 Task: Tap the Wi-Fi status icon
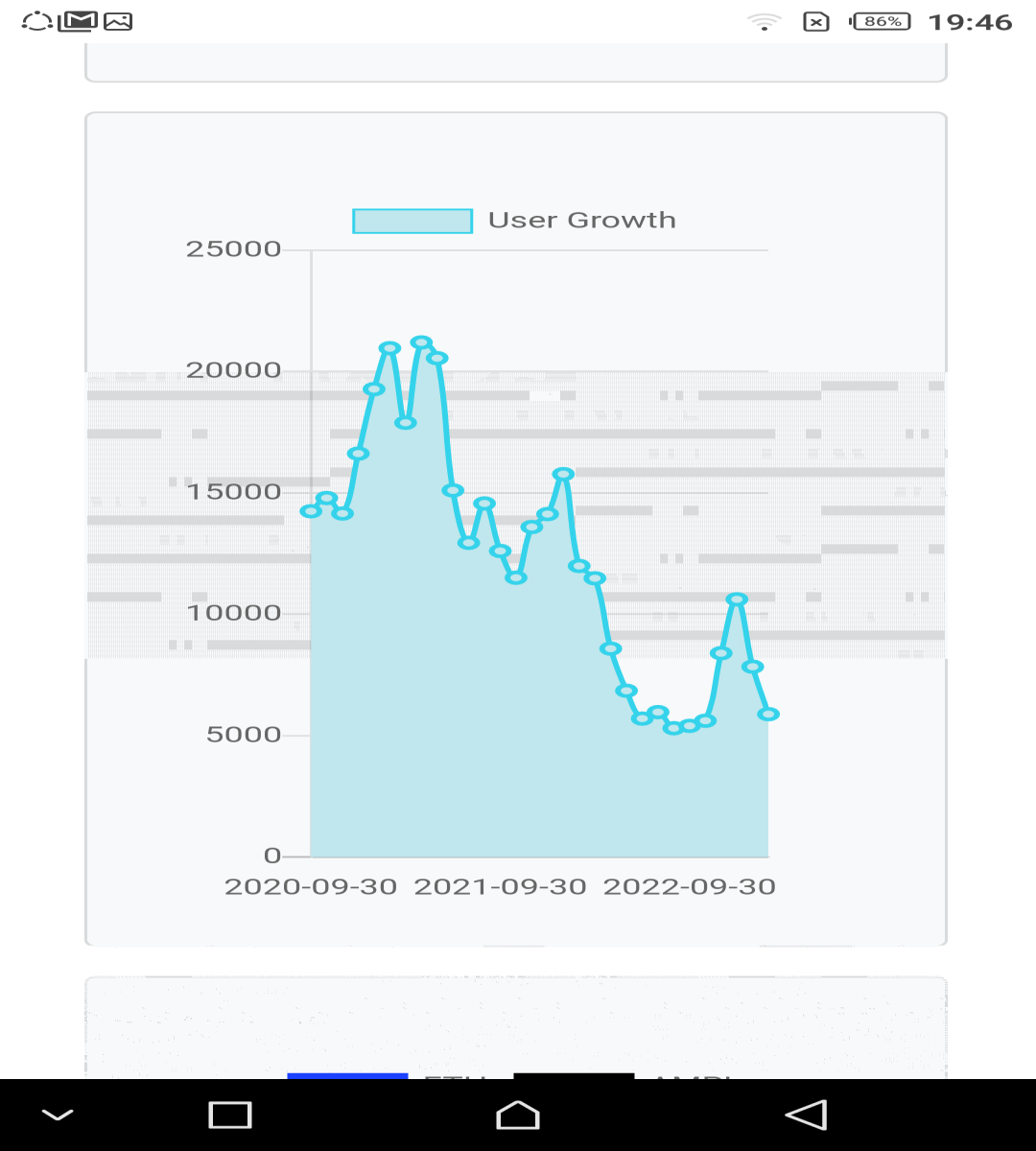coord(765,21)
